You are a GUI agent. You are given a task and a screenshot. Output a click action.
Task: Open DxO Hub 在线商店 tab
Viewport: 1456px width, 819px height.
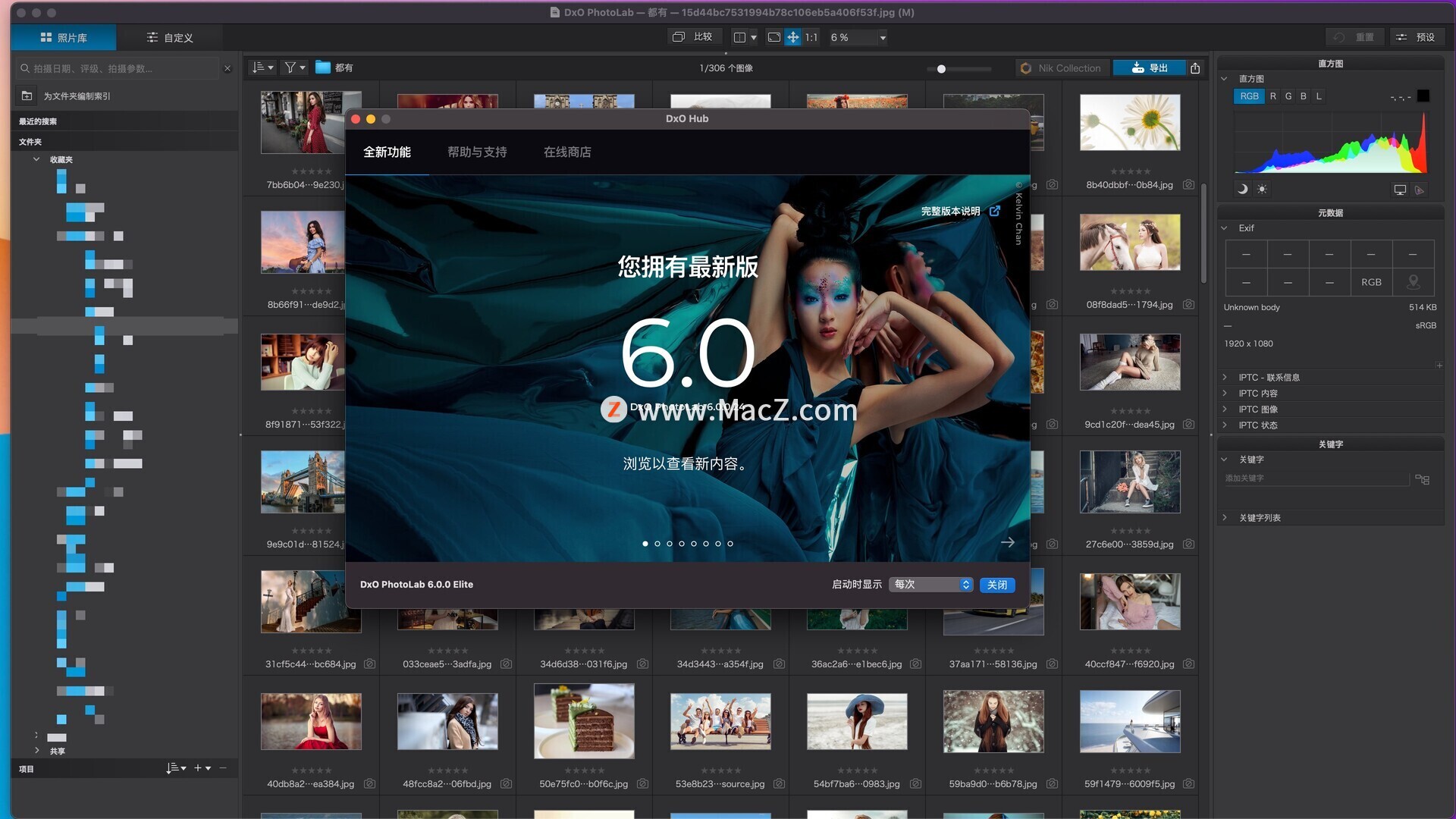click(567, 152)
